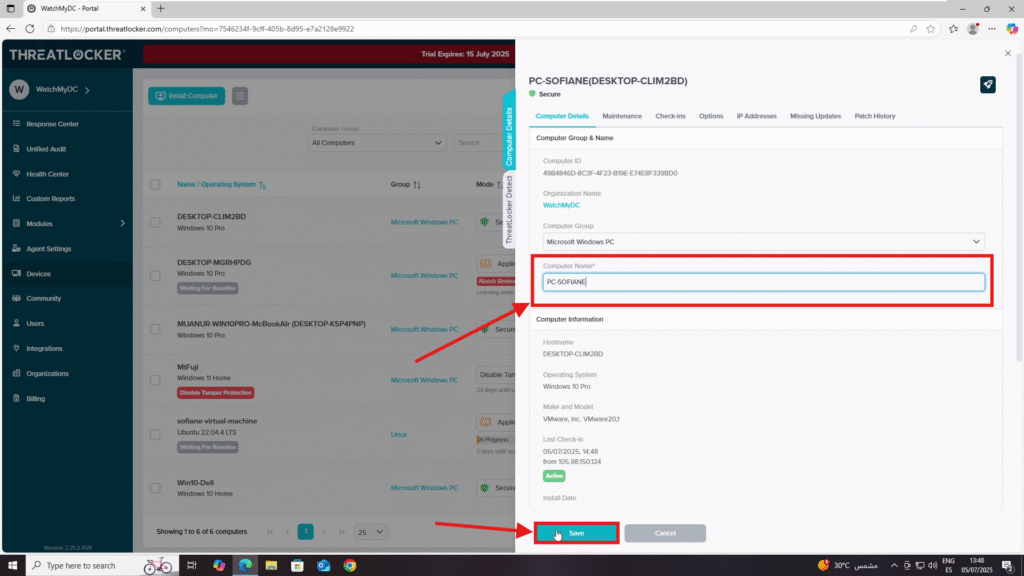
Task: Toggle the select-all computers checkbox
Action: (155, 185)
